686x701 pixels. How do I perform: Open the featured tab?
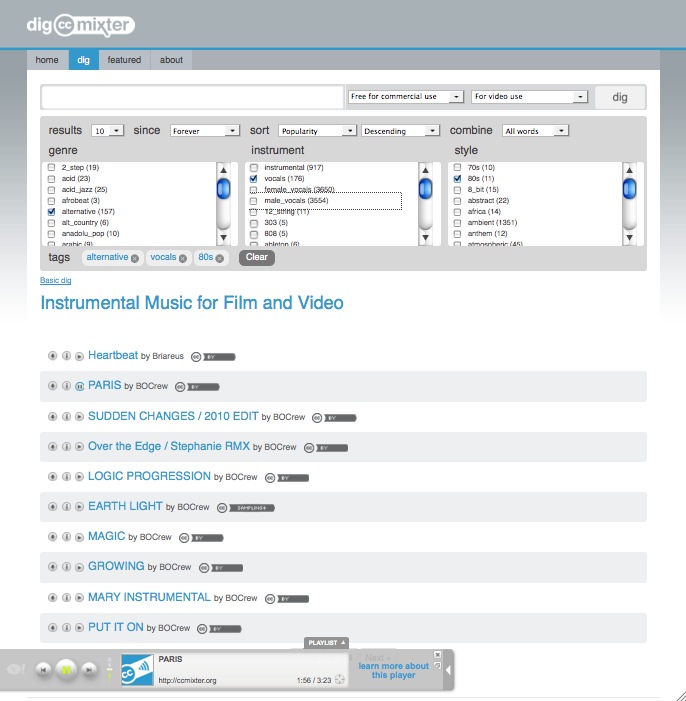(x=124, y=60)
